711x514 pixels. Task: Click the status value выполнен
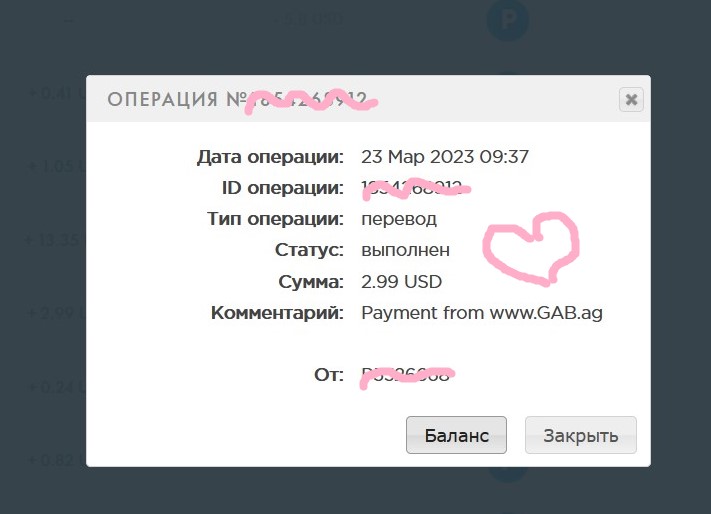click(405, 250)
